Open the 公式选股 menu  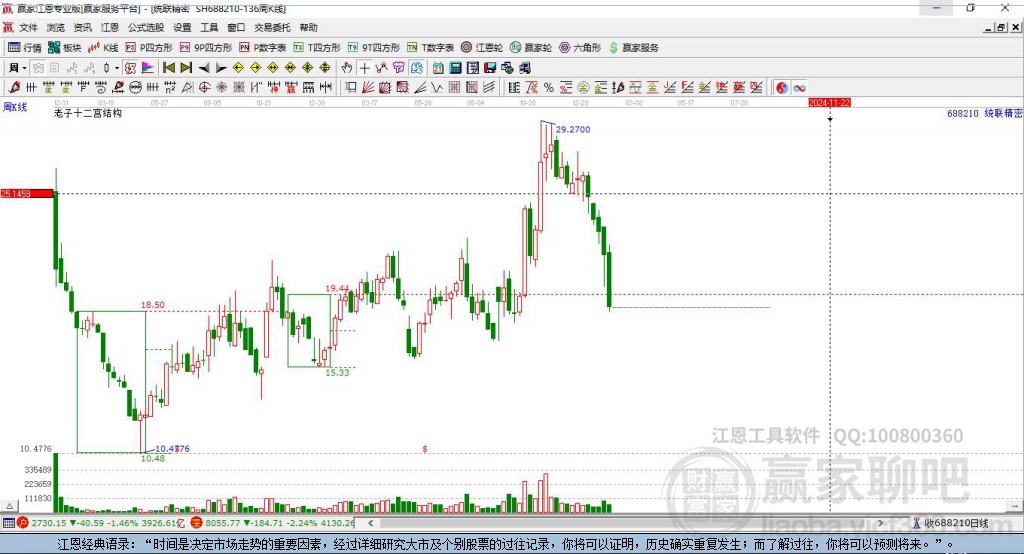[x=146, y=27]
